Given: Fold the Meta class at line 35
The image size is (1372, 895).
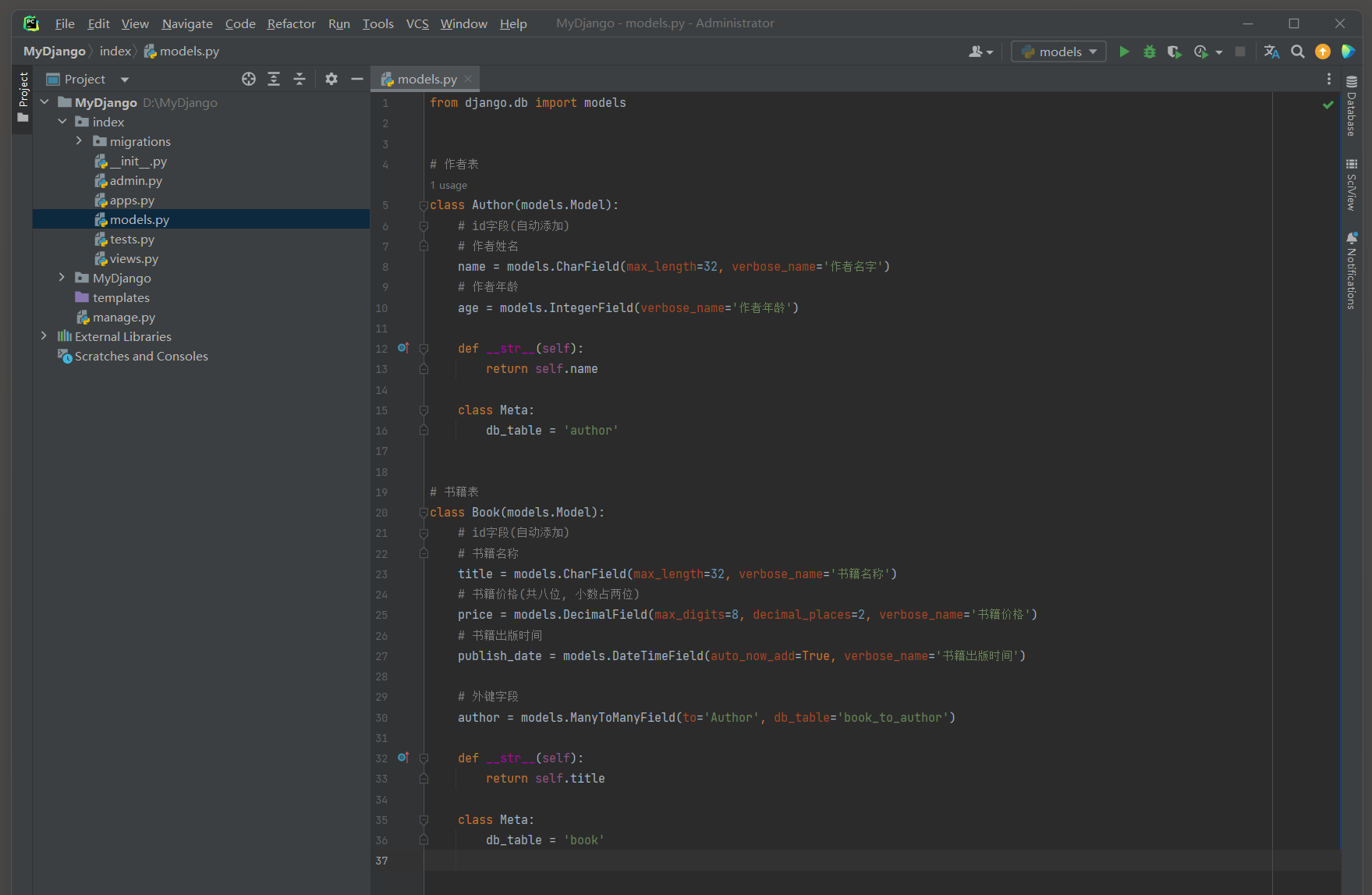Looking at the screenshot, I should (x=424, y=820).
